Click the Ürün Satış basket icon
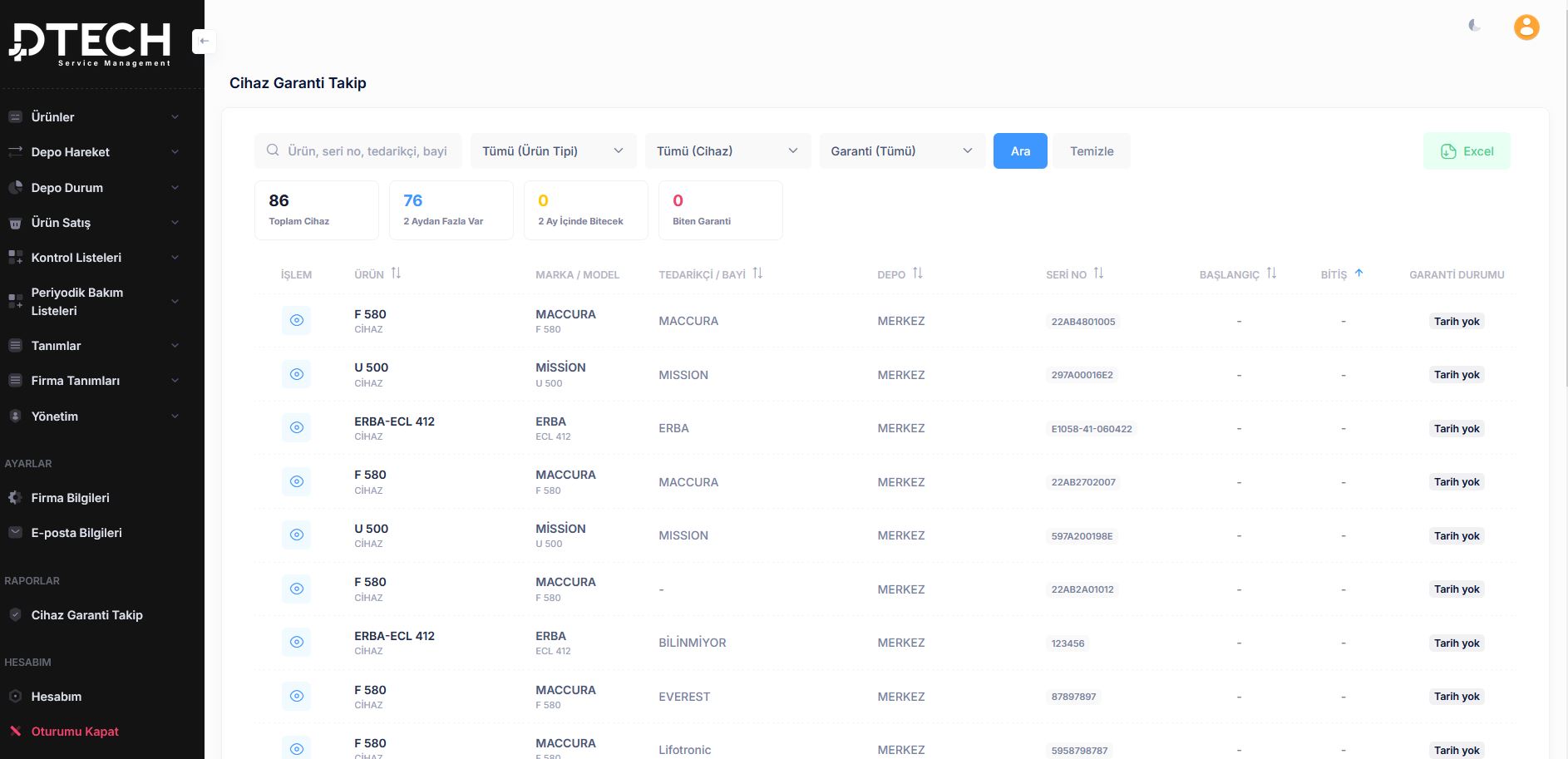The height and width of the screenshot is (759, 1568). (15, 223)
